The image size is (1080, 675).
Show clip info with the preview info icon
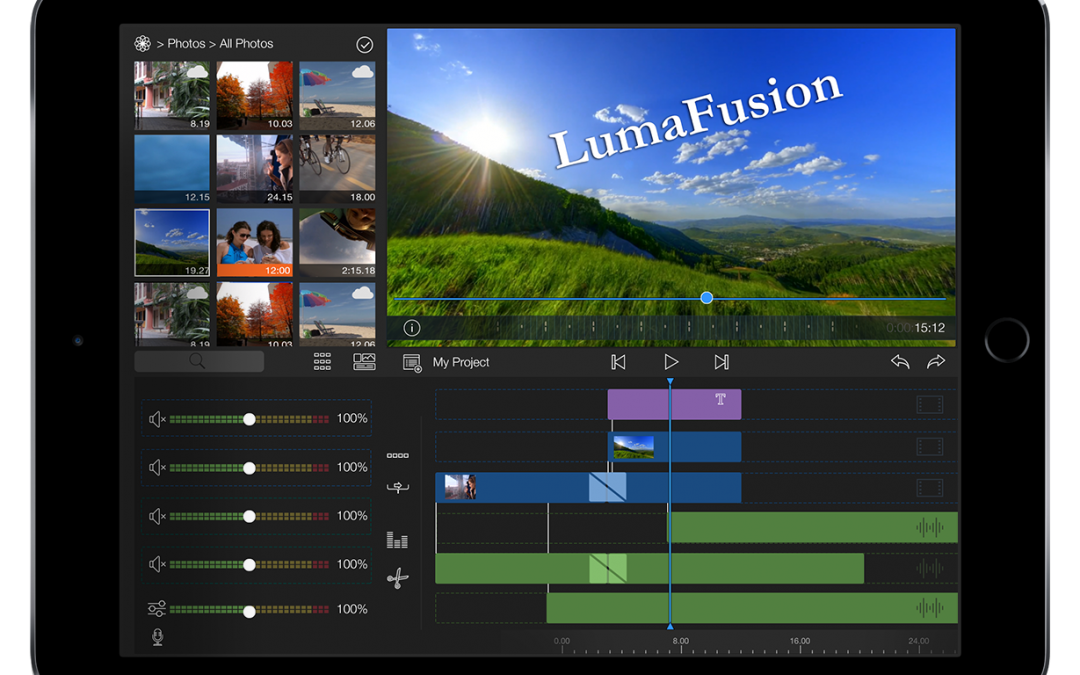(412, 328)
